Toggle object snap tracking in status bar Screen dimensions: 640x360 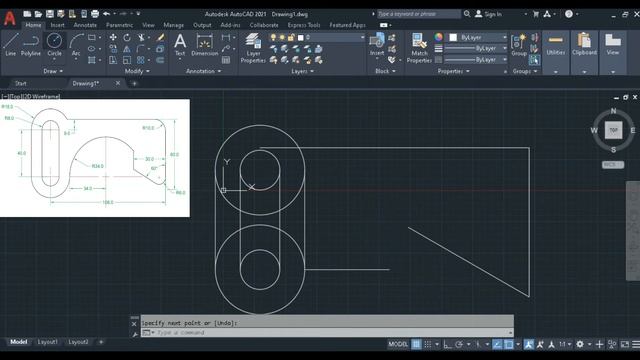pos(497,344)
